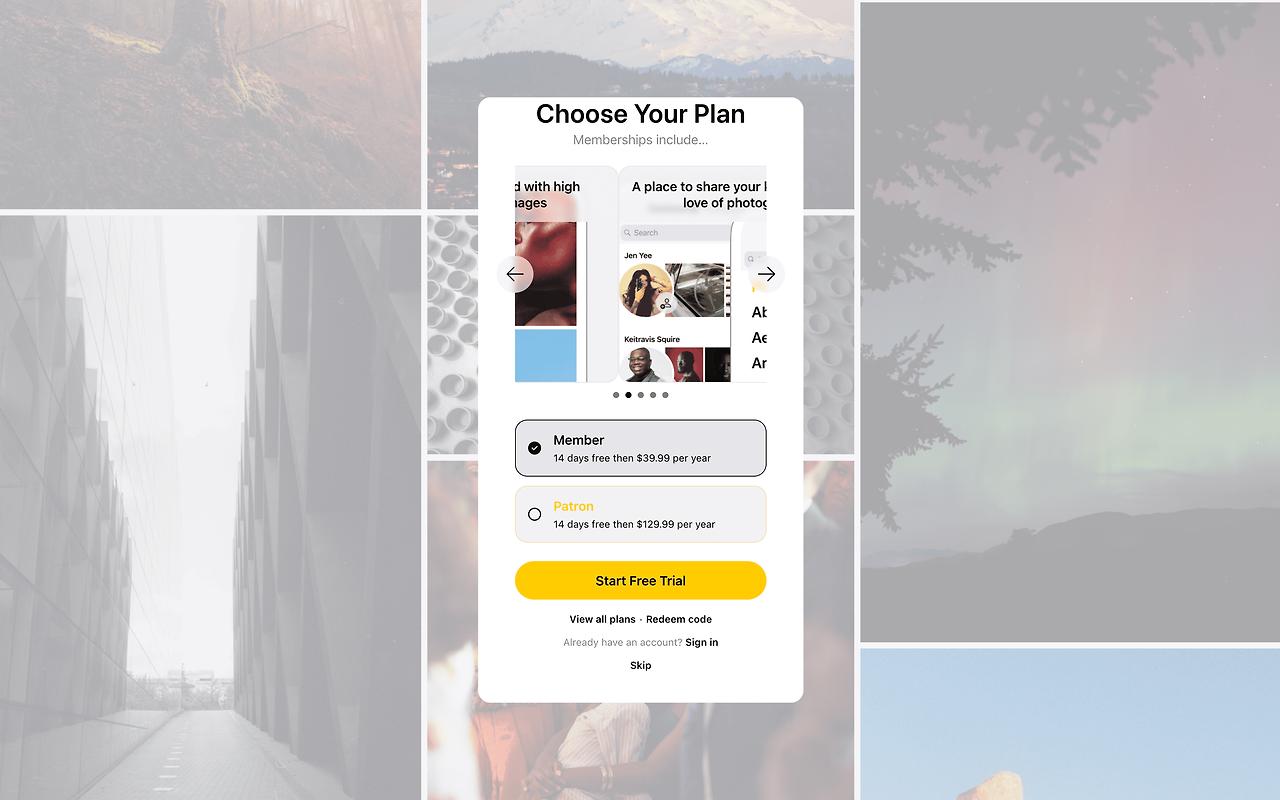Choose the Patron plan radio option
Screen dimensions: 1280x800
point(640,514)
